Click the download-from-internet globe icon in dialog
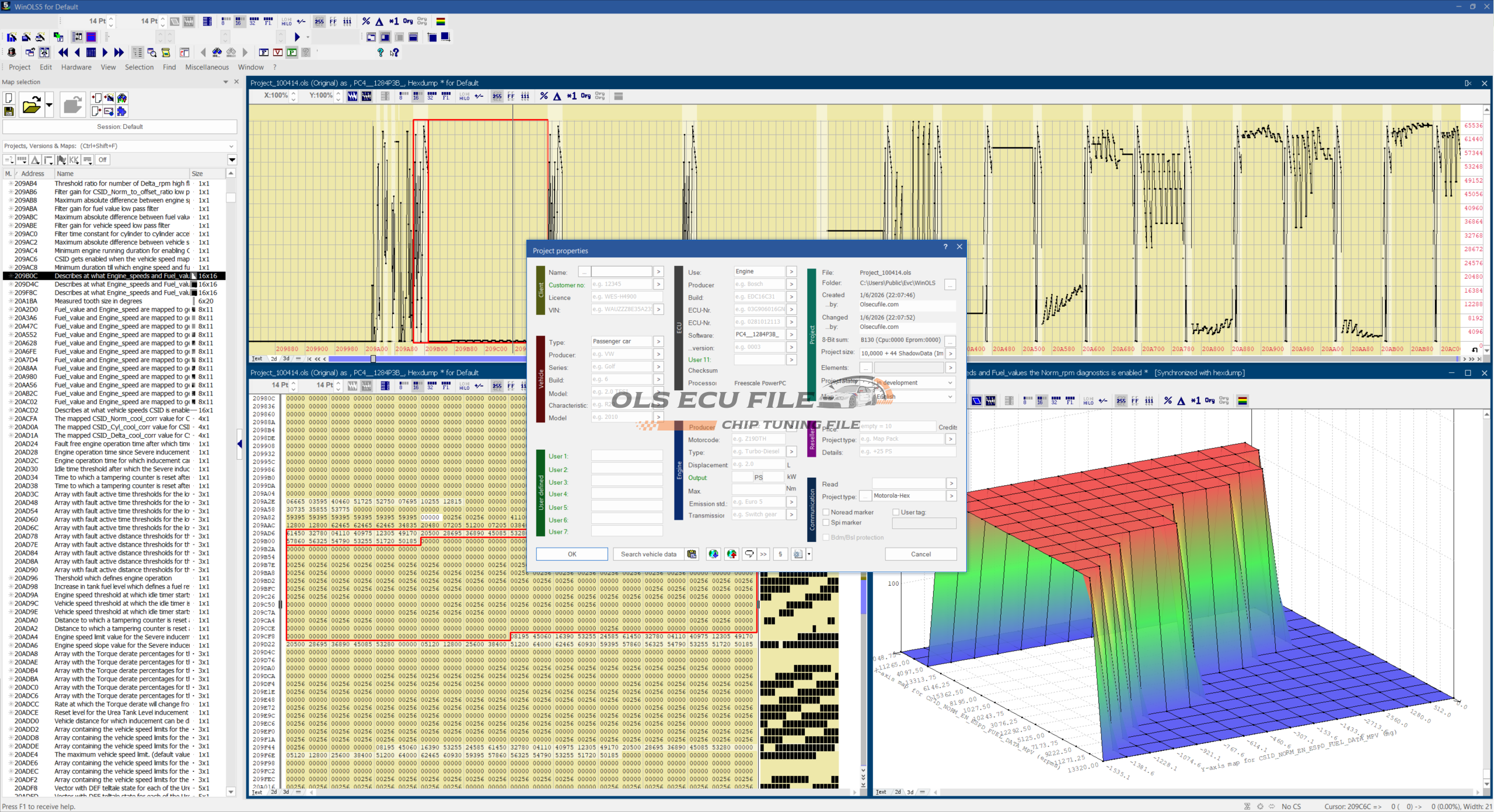 click(x=713, y=554)
